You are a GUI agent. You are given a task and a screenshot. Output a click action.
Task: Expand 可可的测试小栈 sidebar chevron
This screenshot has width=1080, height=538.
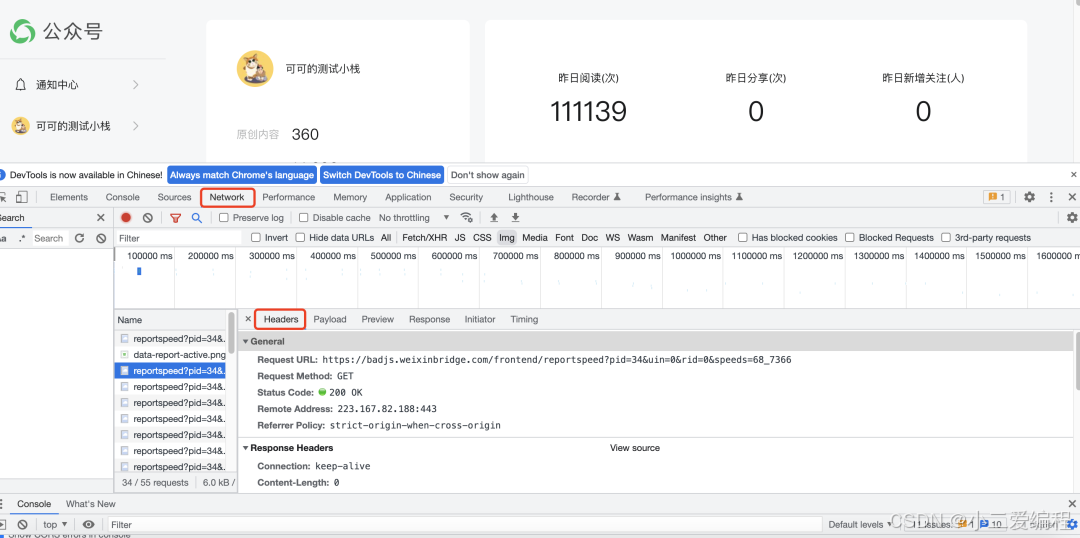point(136,126)
